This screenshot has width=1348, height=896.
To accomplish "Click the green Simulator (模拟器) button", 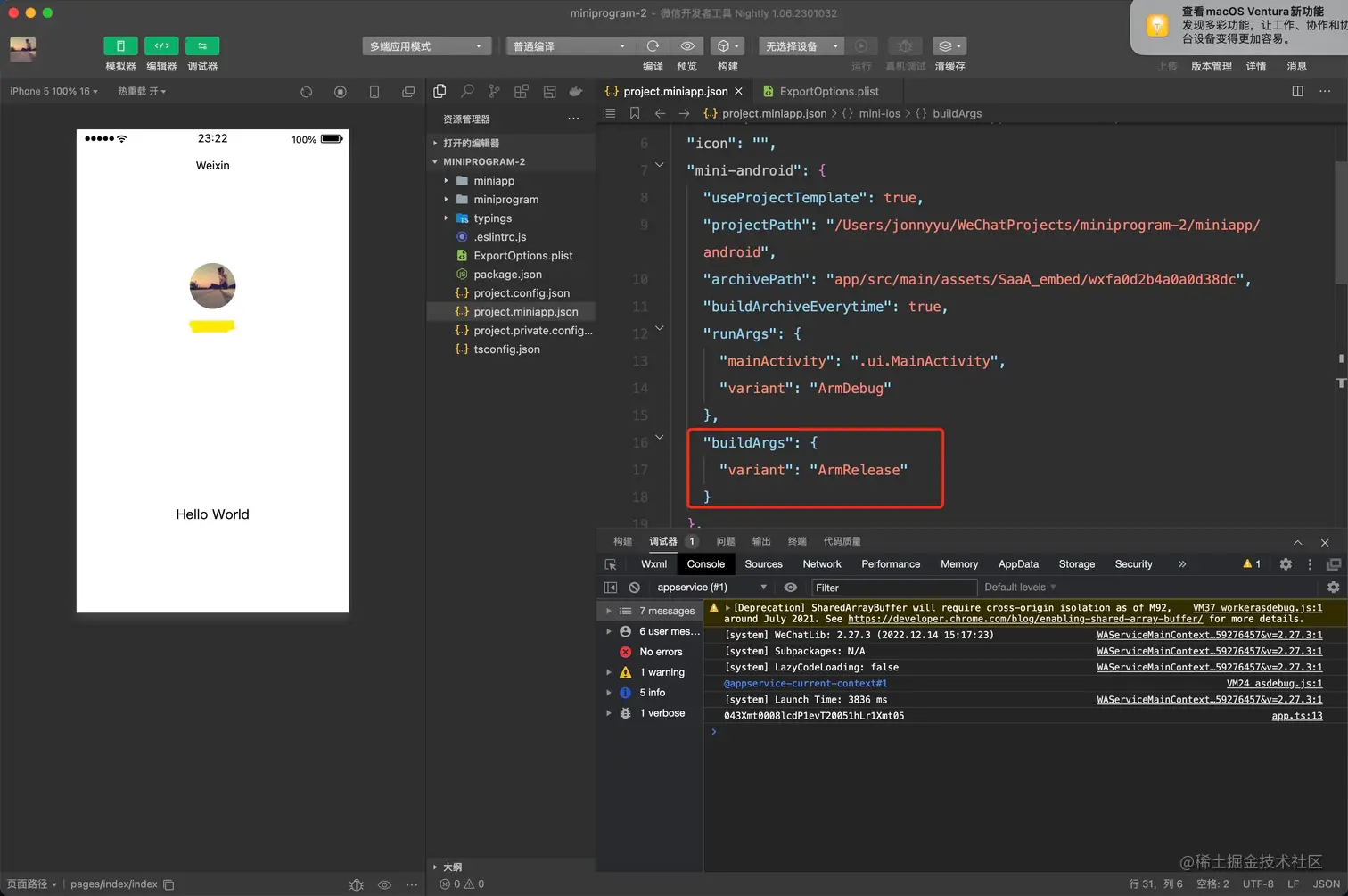I will click(x=120, y=46).
